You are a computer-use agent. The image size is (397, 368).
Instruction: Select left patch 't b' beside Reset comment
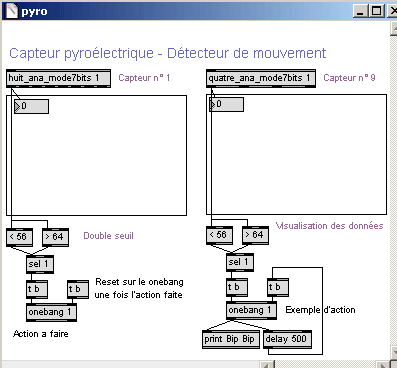(x=78, y=289)
